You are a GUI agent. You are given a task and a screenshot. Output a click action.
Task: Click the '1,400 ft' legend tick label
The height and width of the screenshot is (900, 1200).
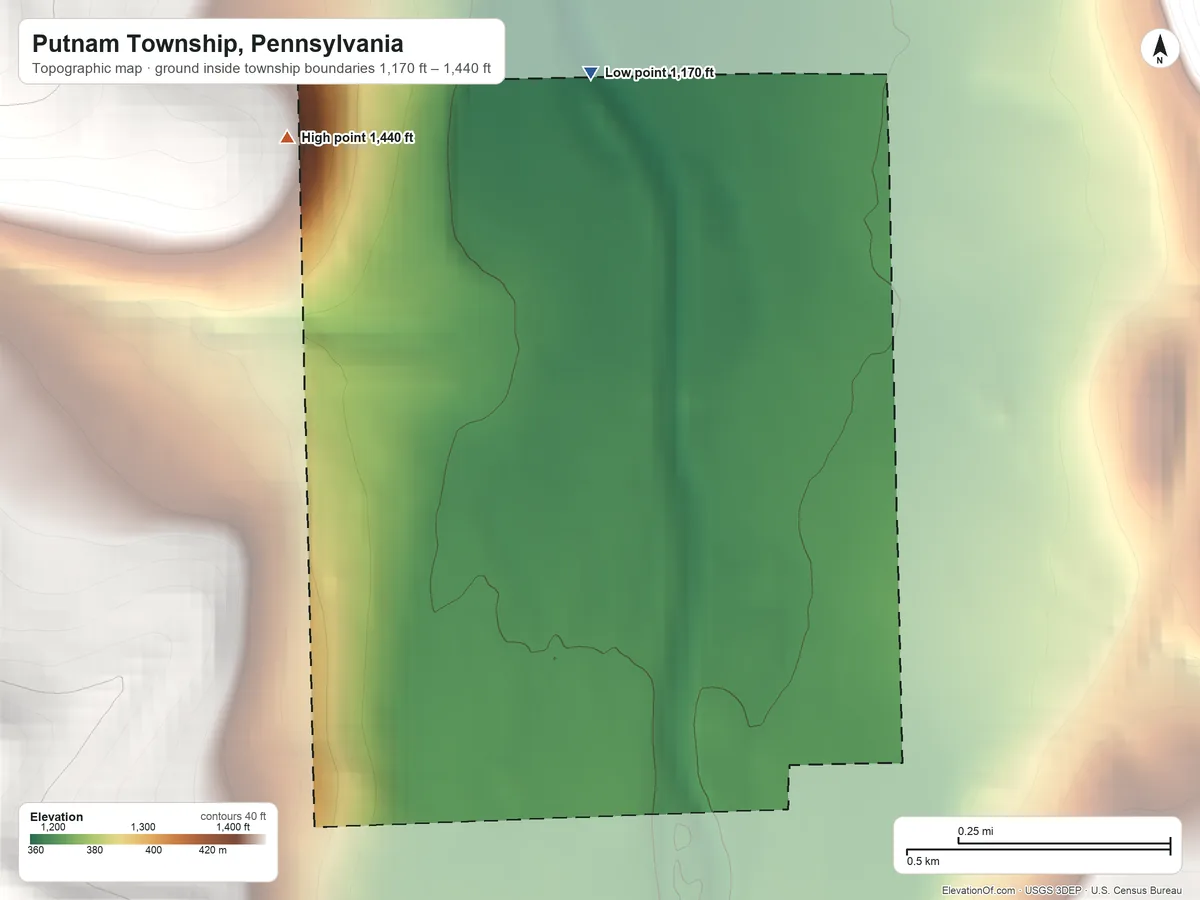tap(232, 827)
